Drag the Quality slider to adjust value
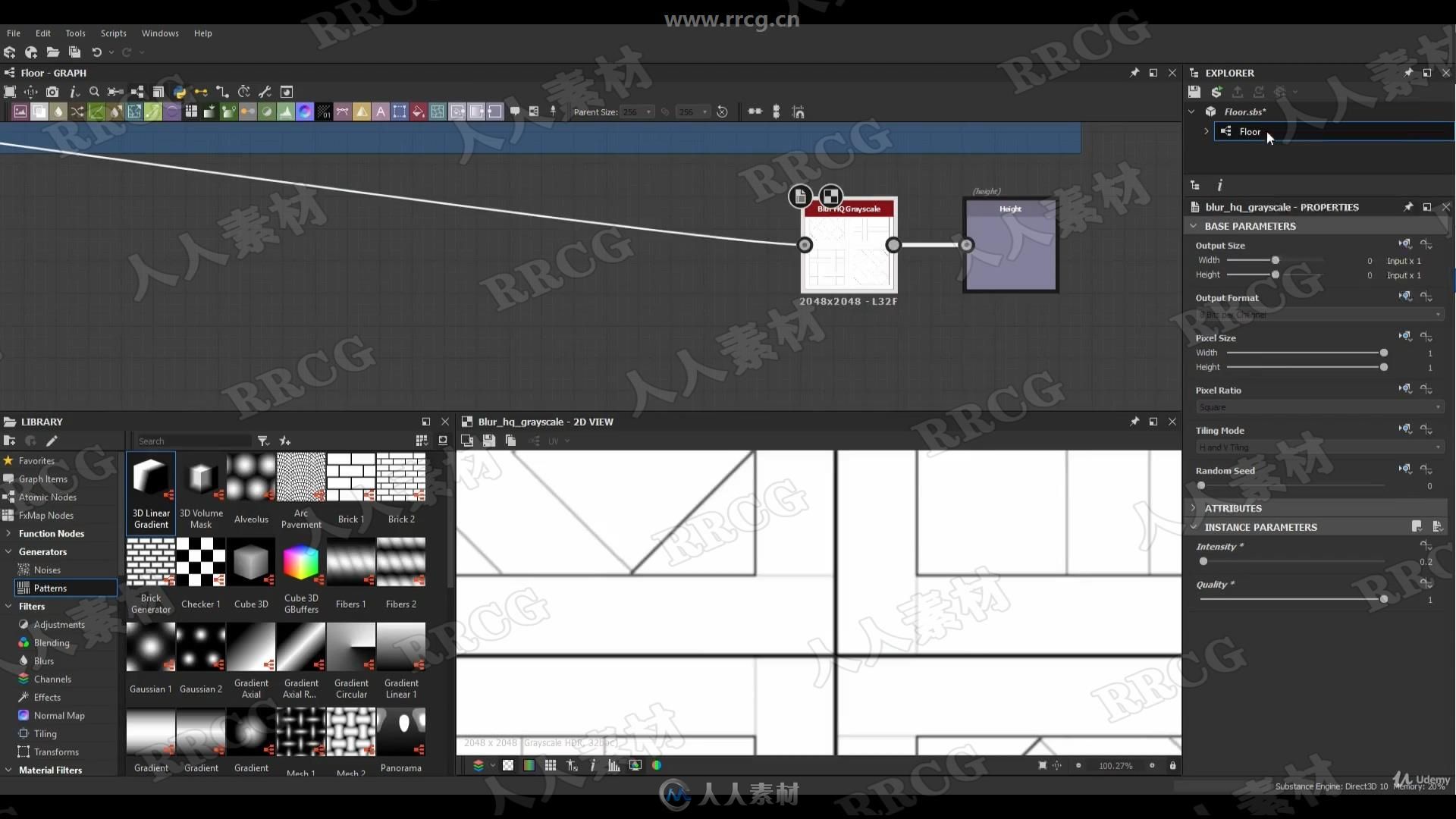Screen dimensions: 1456x819 [1384, 599]
